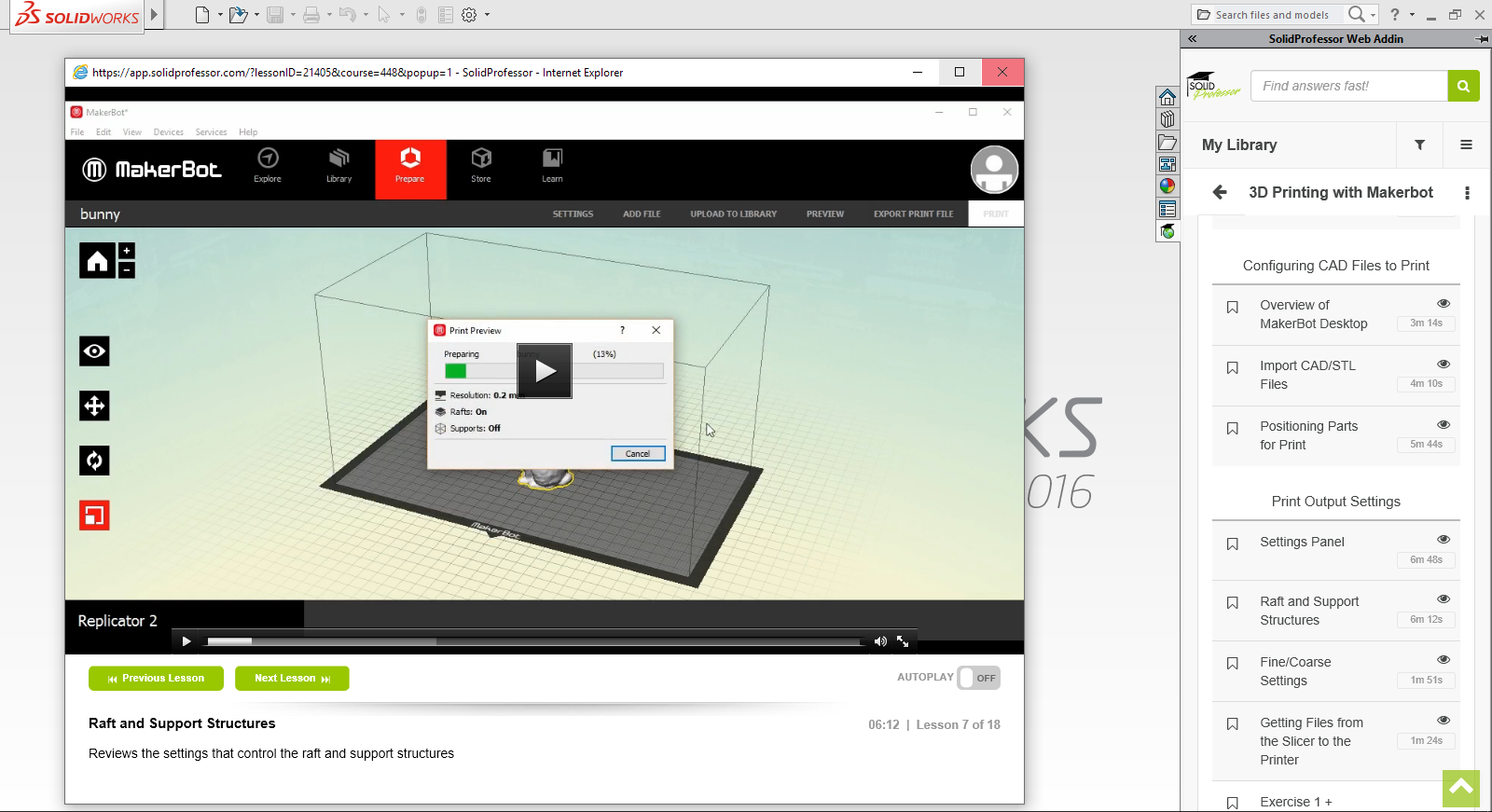The image size is (1492, 812).
Task: Click the video progress seek bar
Action: click(x=533, y=641)
